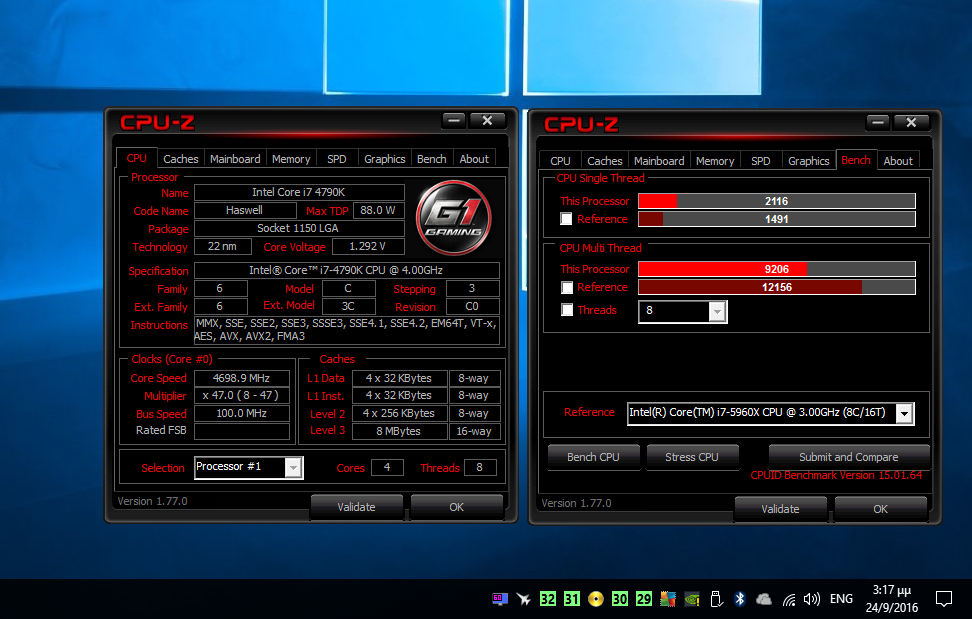The image size is (972, 619).
Task: Open the temperature tray icon showing 30
Action: pos(620,599)
